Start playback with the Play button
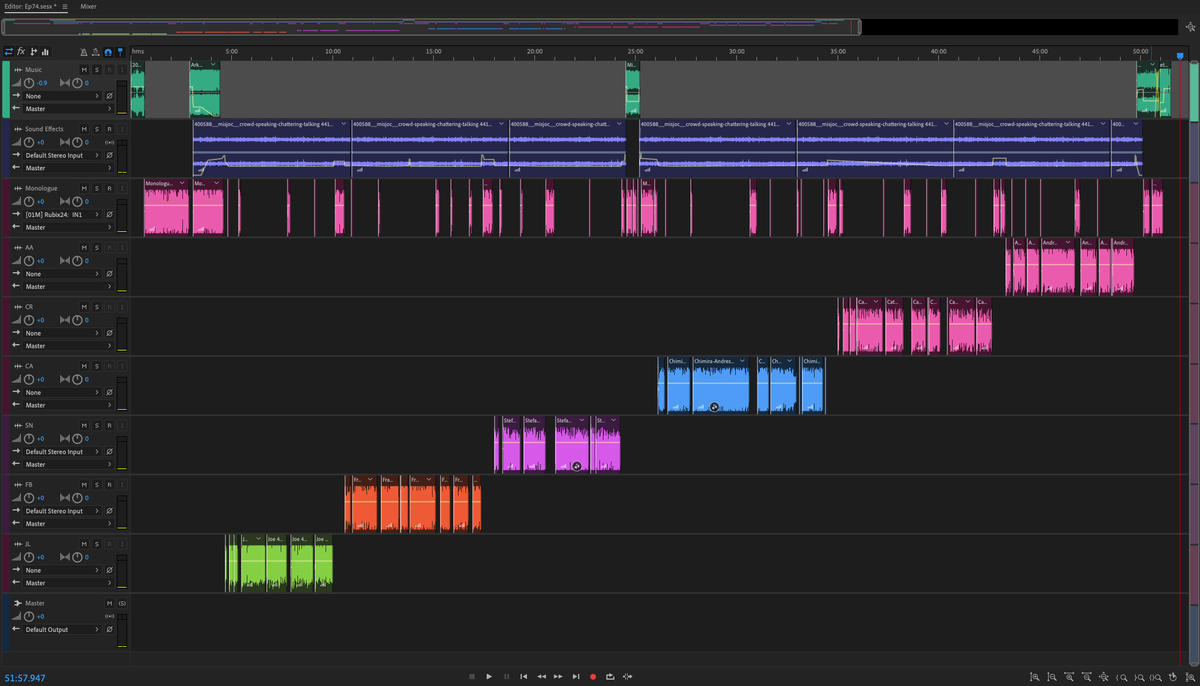 (x=489, y=677)
